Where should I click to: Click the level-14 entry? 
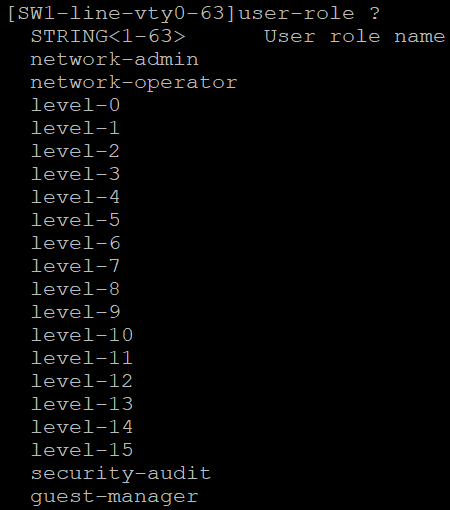click(x=82, y=427)
